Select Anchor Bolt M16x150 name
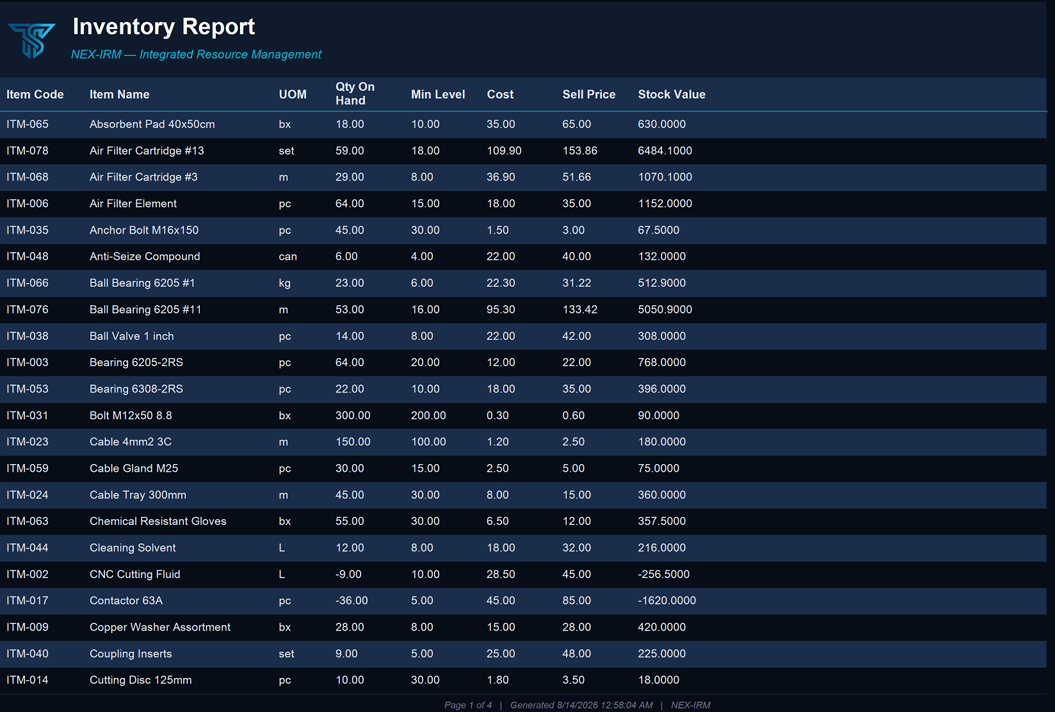The image size is (1055, 712). click(x=144, y=230)
